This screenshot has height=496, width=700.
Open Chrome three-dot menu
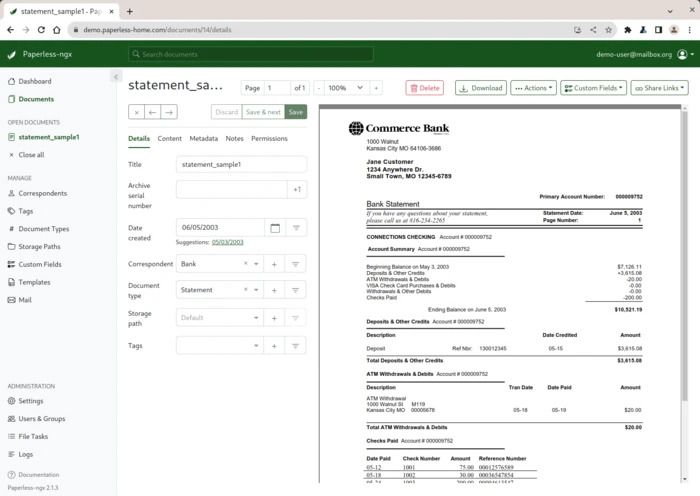(x=689, y=30)
